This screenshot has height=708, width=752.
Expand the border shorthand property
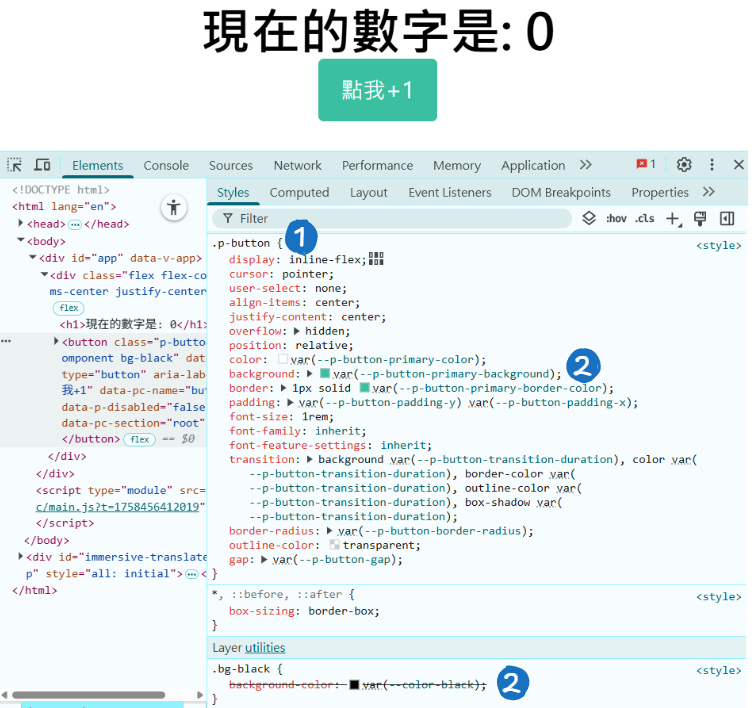click(x=284, y=388)
